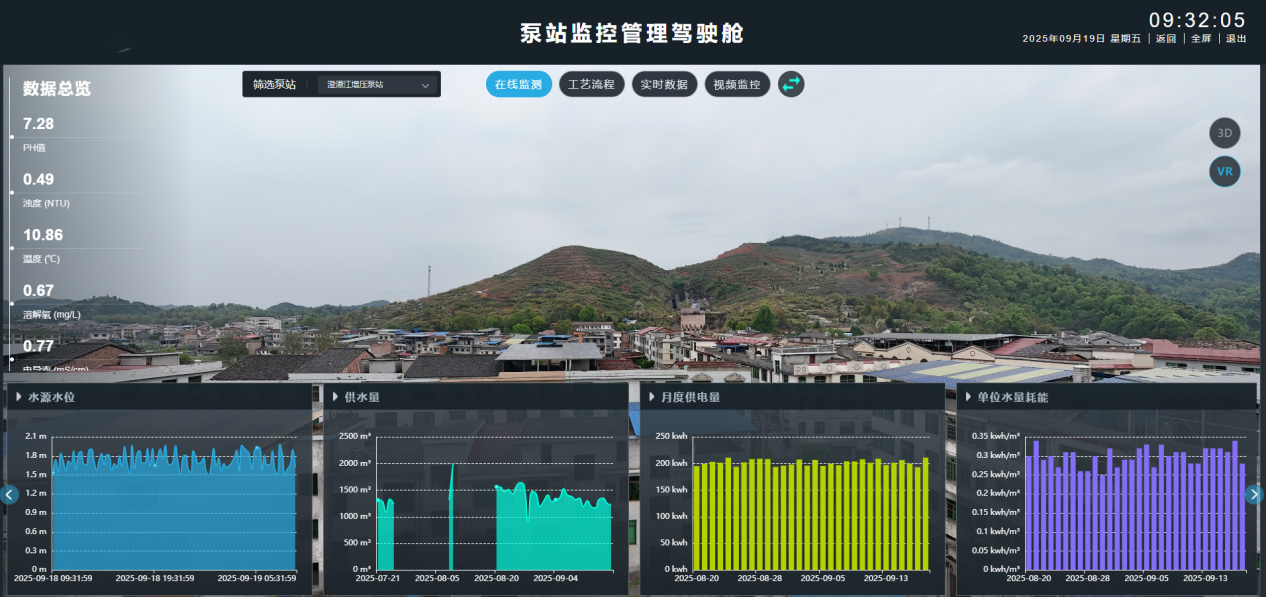Open the 视频监控 tab

pos(737,85)
